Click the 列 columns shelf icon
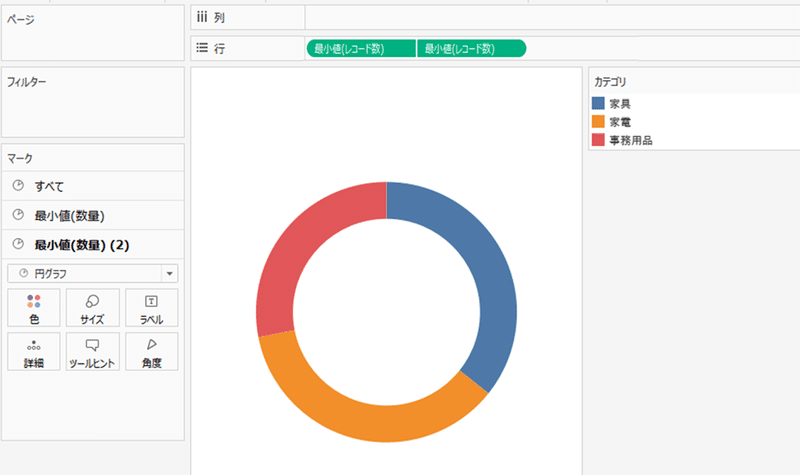 click(202, 17)
